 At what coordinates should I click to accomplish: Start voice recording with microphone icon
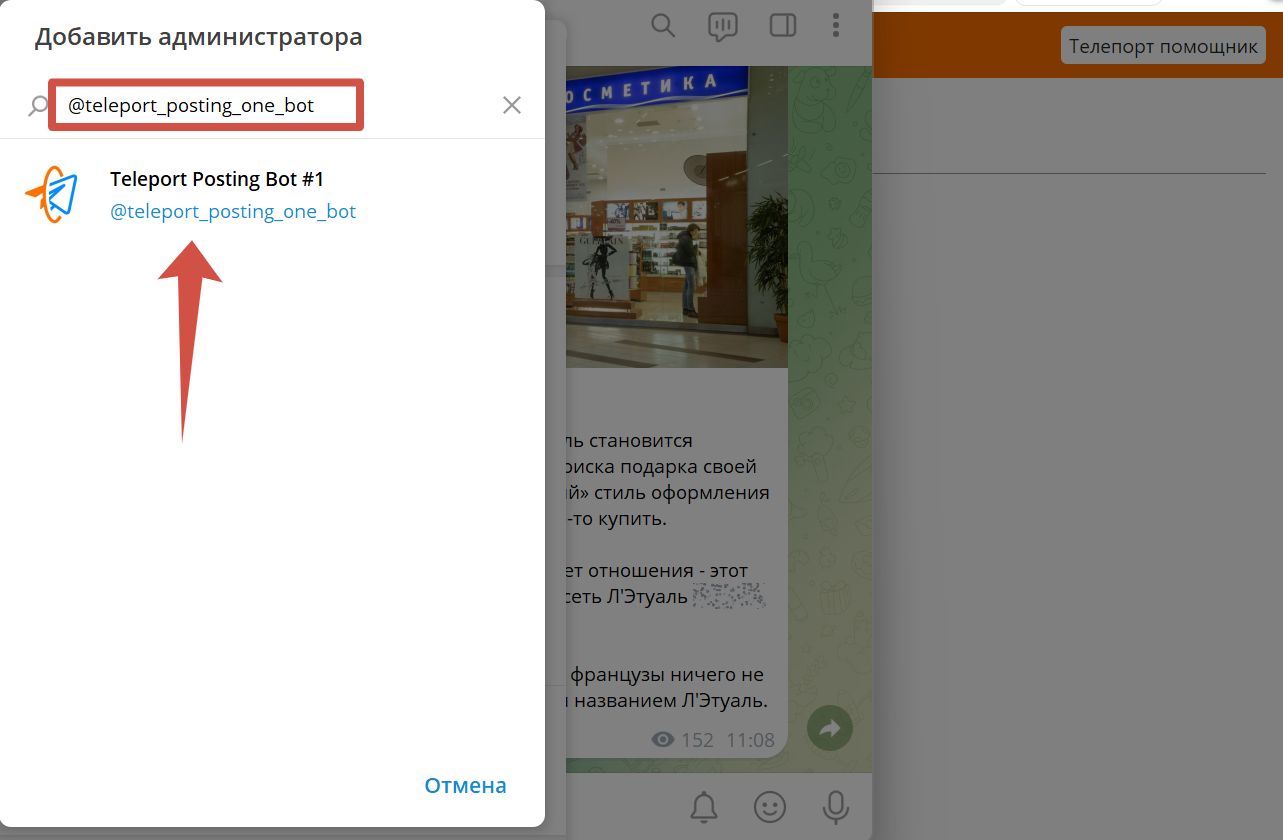pyautogui.click(x=835, y=807)
